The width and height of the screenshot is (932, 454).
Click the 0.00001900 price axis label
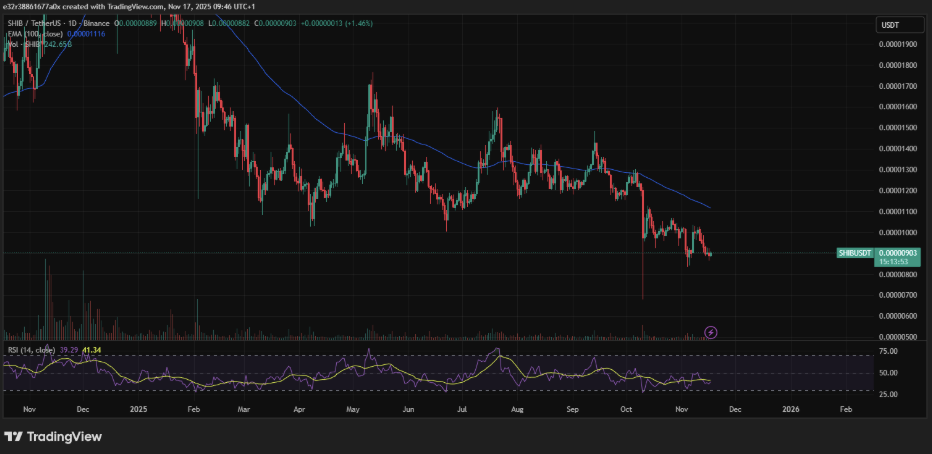click(x=898, y=44)
